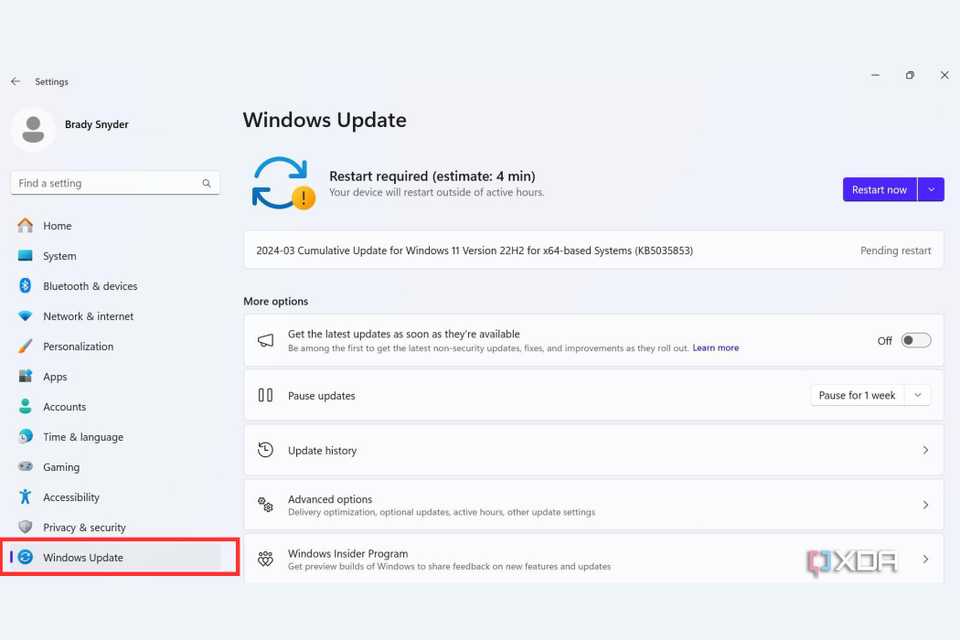Click the Pause updates icon
960x640 pixels.
pos(266,395)
